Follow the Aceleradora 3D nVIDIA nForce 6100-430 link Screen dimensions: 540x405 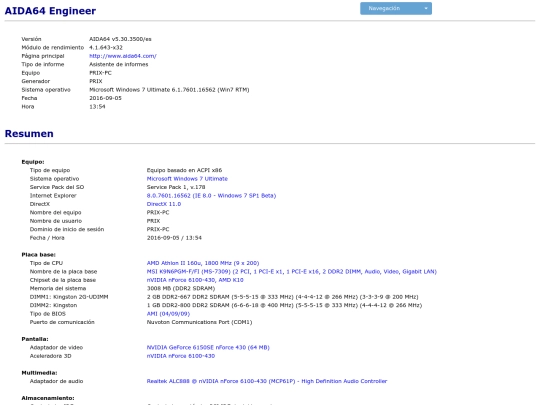tap(181, 356)
